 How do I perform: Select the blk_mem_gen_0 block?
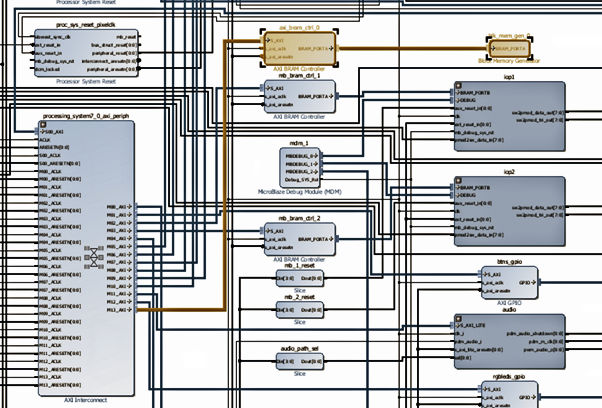(509, 49)
